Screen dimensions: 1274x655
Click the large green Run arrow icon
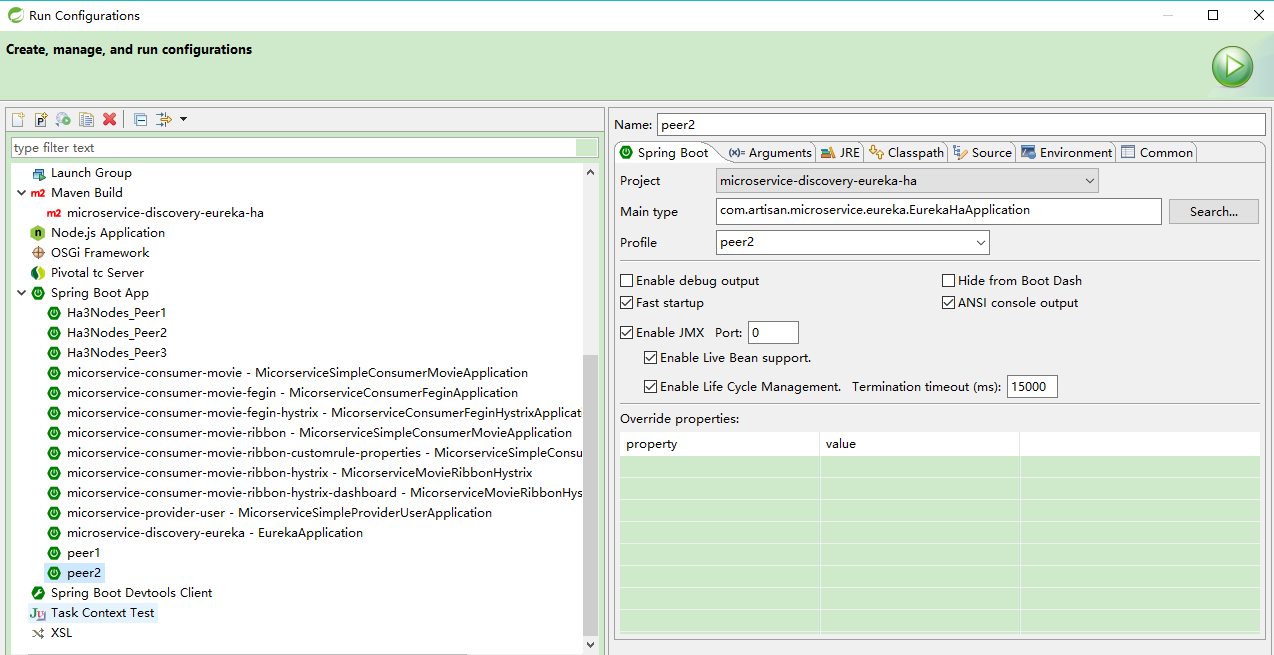point(1232,67)
